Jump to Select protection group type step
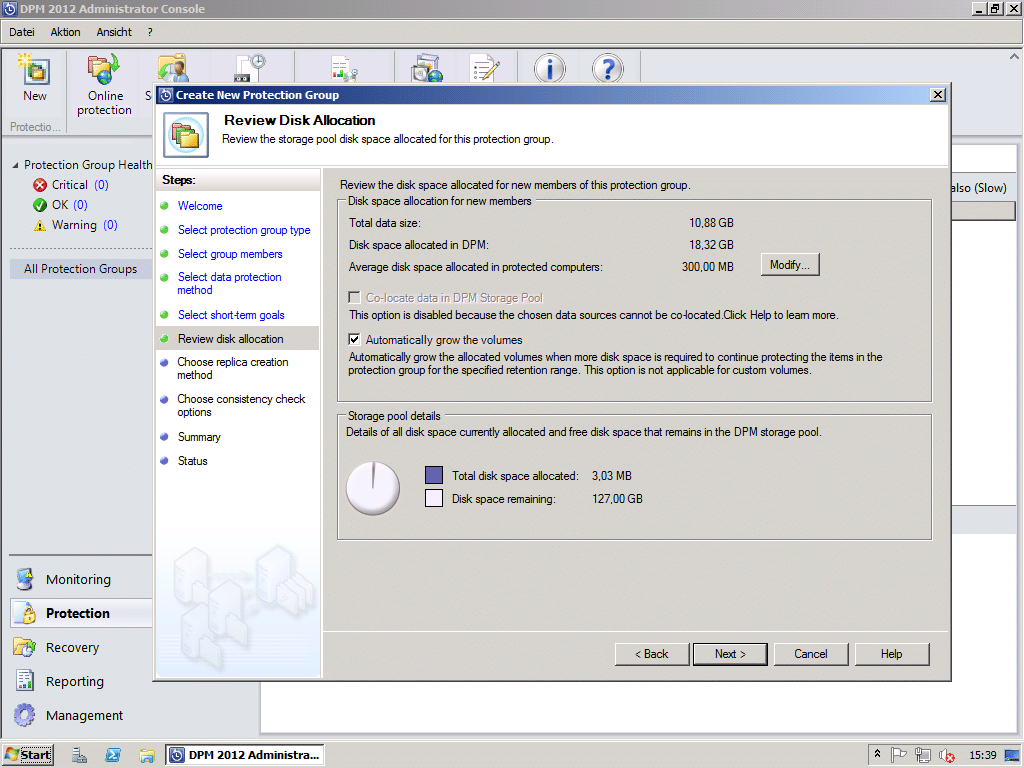This screenshot has height=768, width=1024. tap(244, 230)
